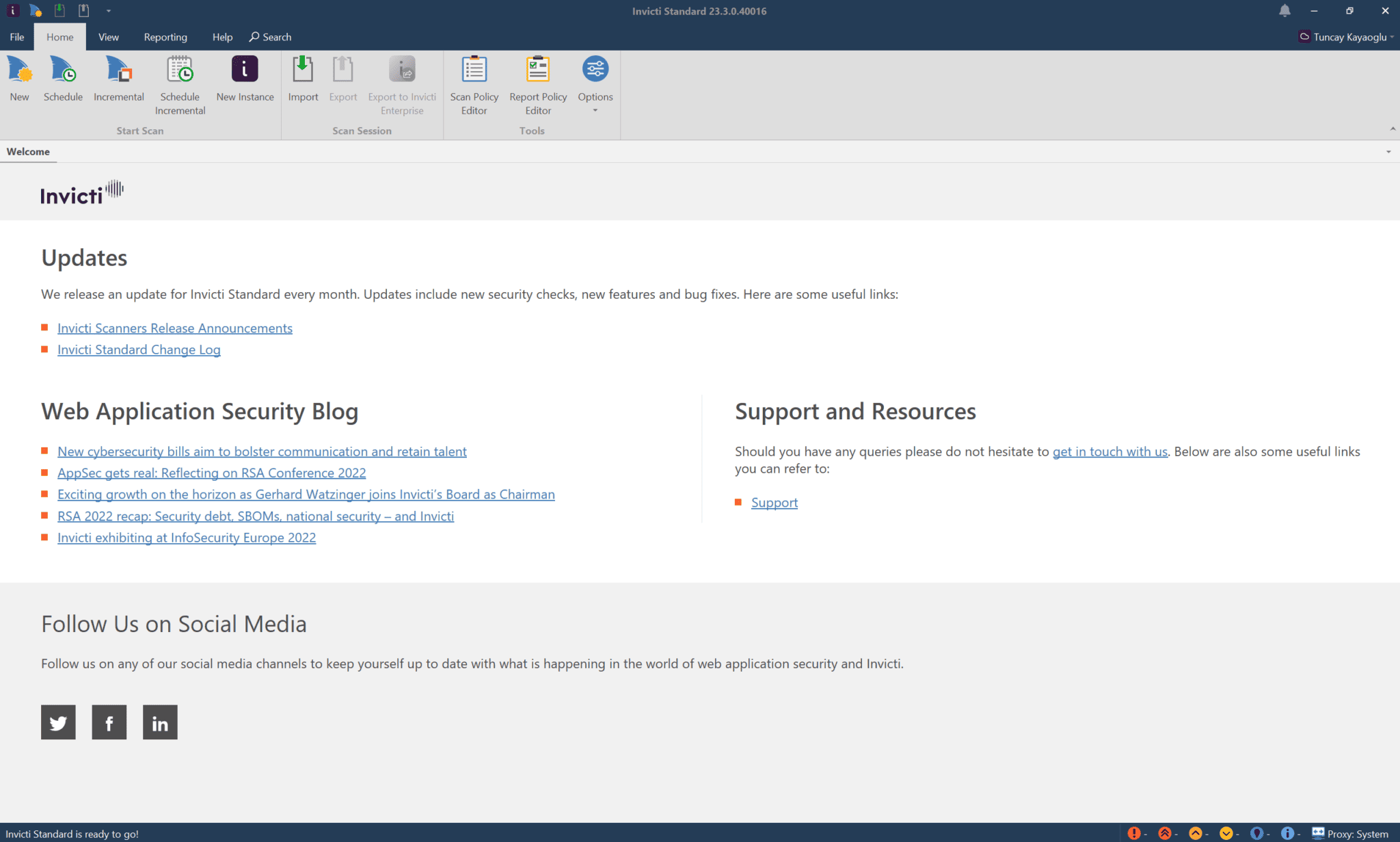
Task: Open the LinkedIn social media icon
Action: pyautogui.click(x=160, y=722)
